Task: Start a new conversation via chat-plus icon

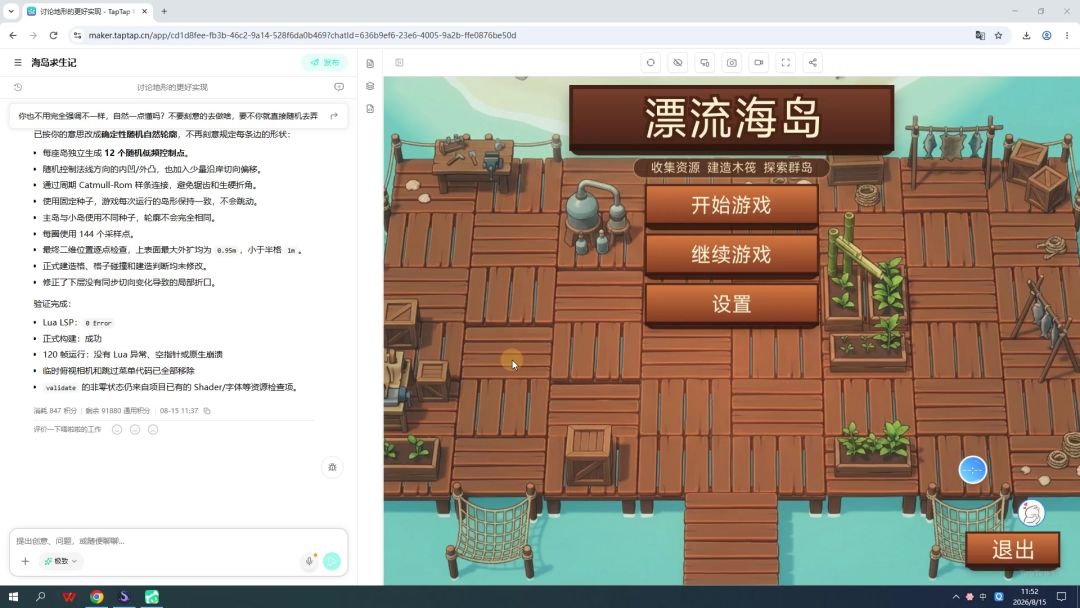Action: point(339,87)
